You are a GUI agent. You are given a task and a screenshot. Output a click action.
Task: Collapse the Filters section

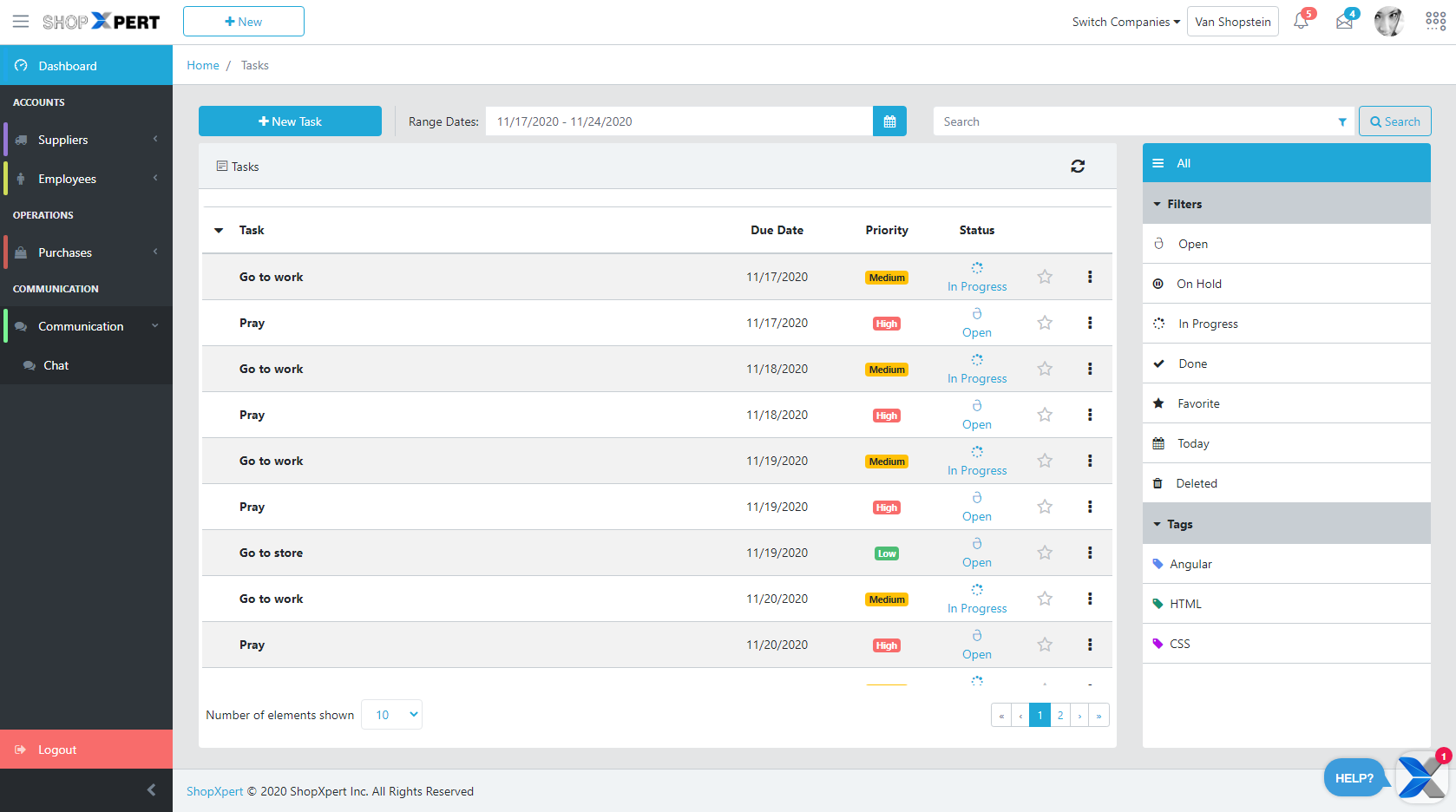(x=1158, y=203)
